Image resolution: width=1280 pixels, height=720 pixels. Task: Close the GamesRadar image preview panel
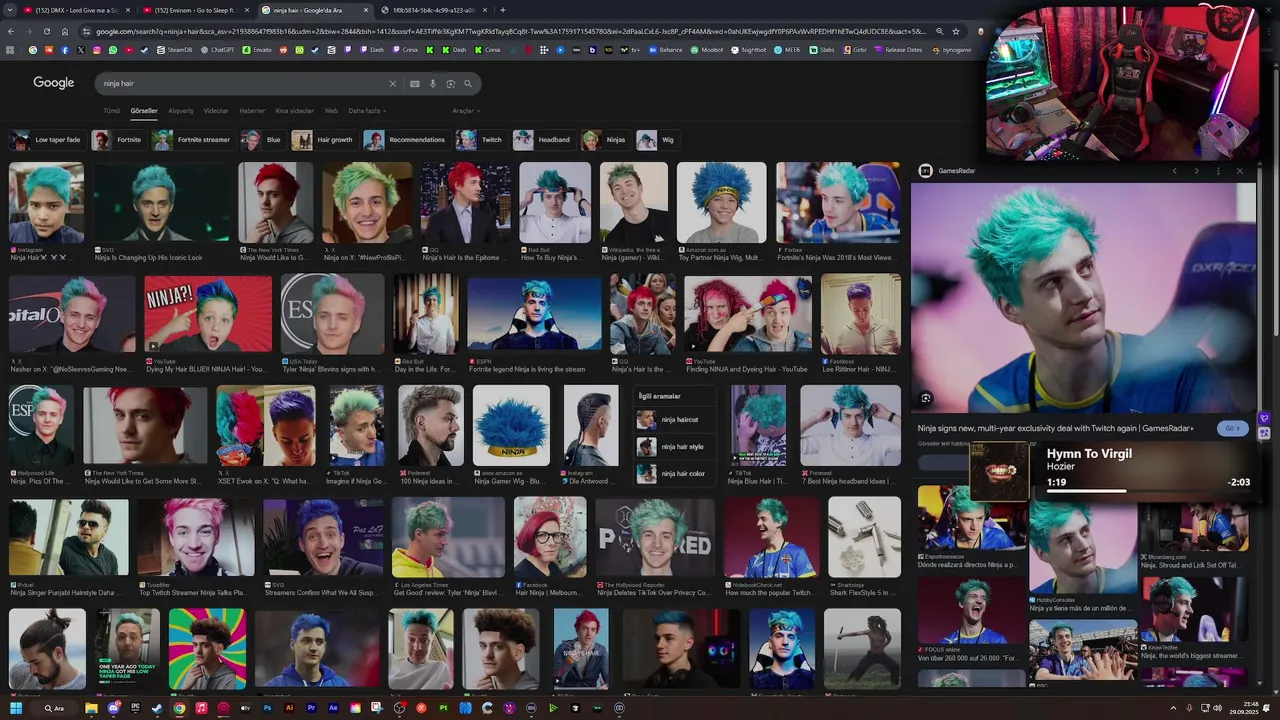1239,171
